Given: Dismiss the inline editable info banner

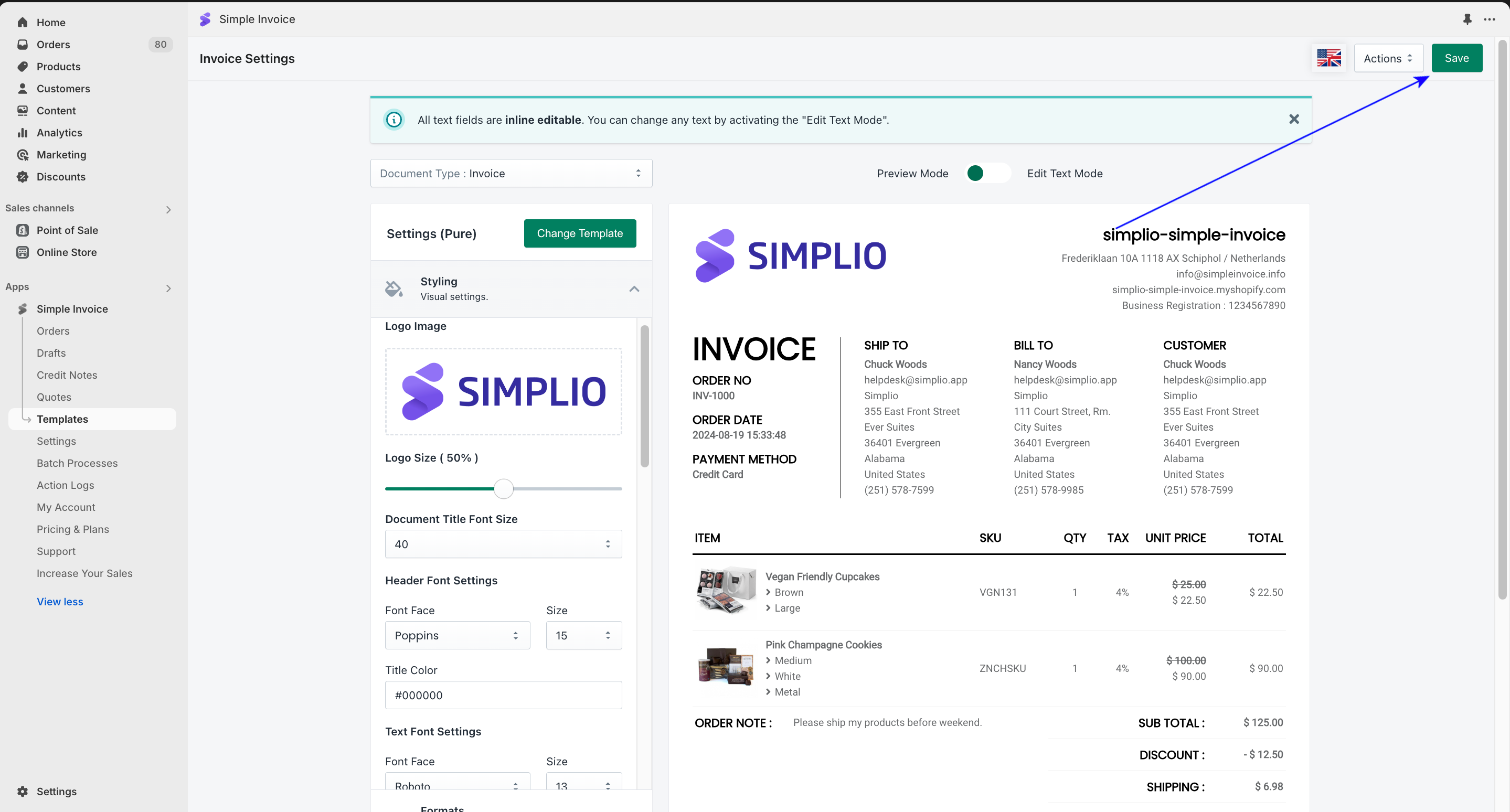Looking at the screenshot, I should (x=1294, y=120).
